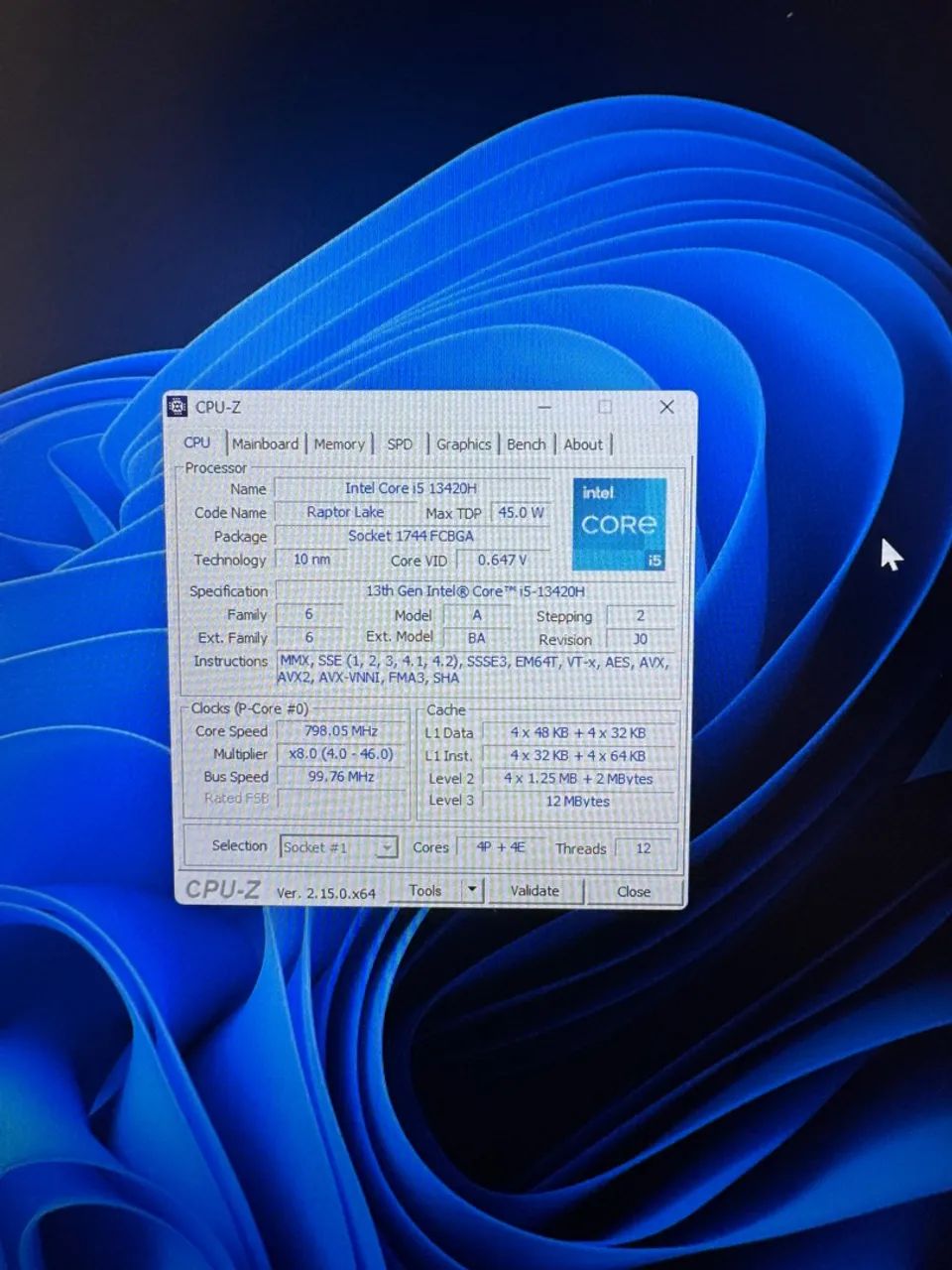This screenshot has width=952, height=1270.
Task: Click the Cores value 4P + 4E
Action: [501, 847]
